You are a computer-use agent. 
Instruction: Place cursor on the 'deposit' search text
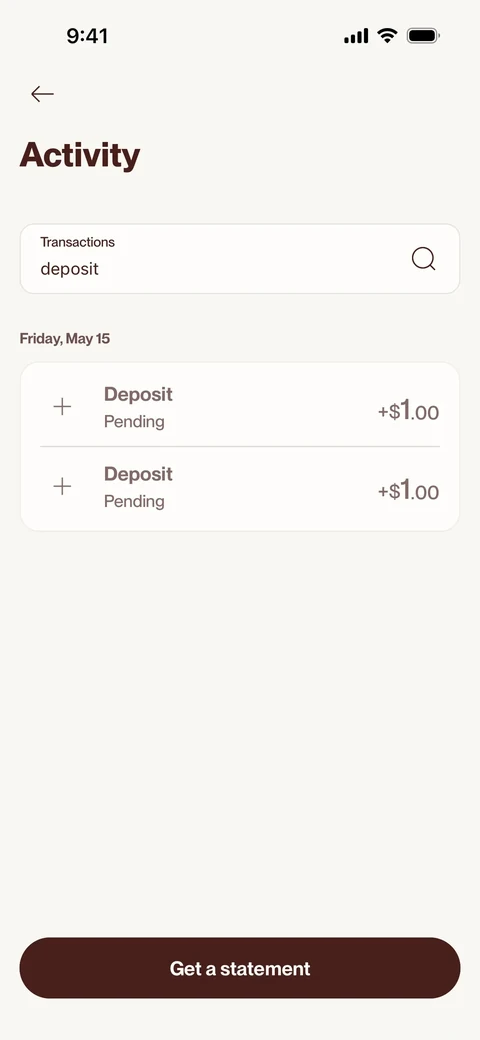click(70, 269)
